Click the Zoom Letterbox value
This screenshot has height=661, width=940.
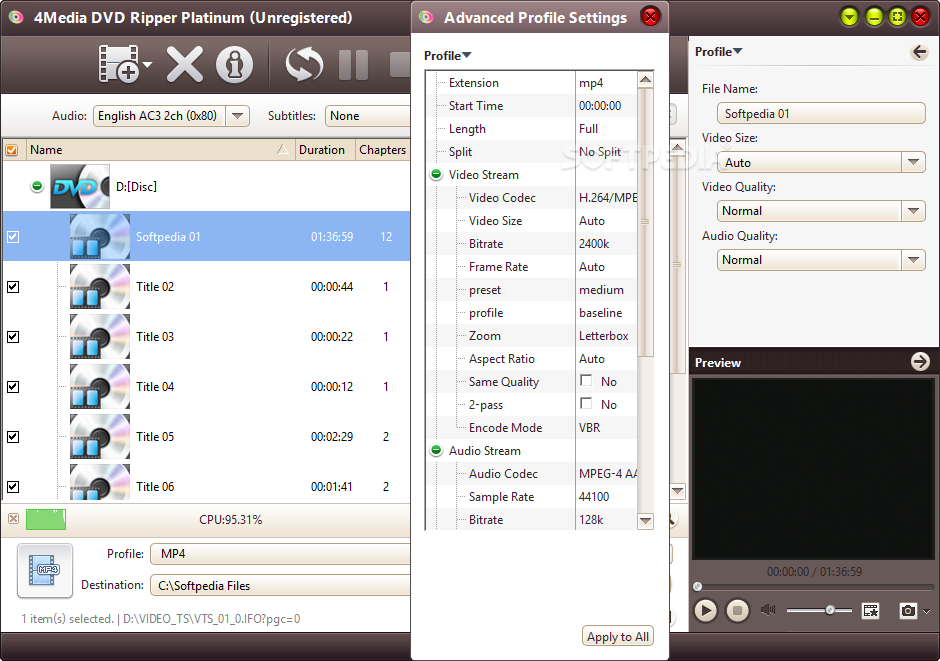pyautogui.click(x=607, y=336)
